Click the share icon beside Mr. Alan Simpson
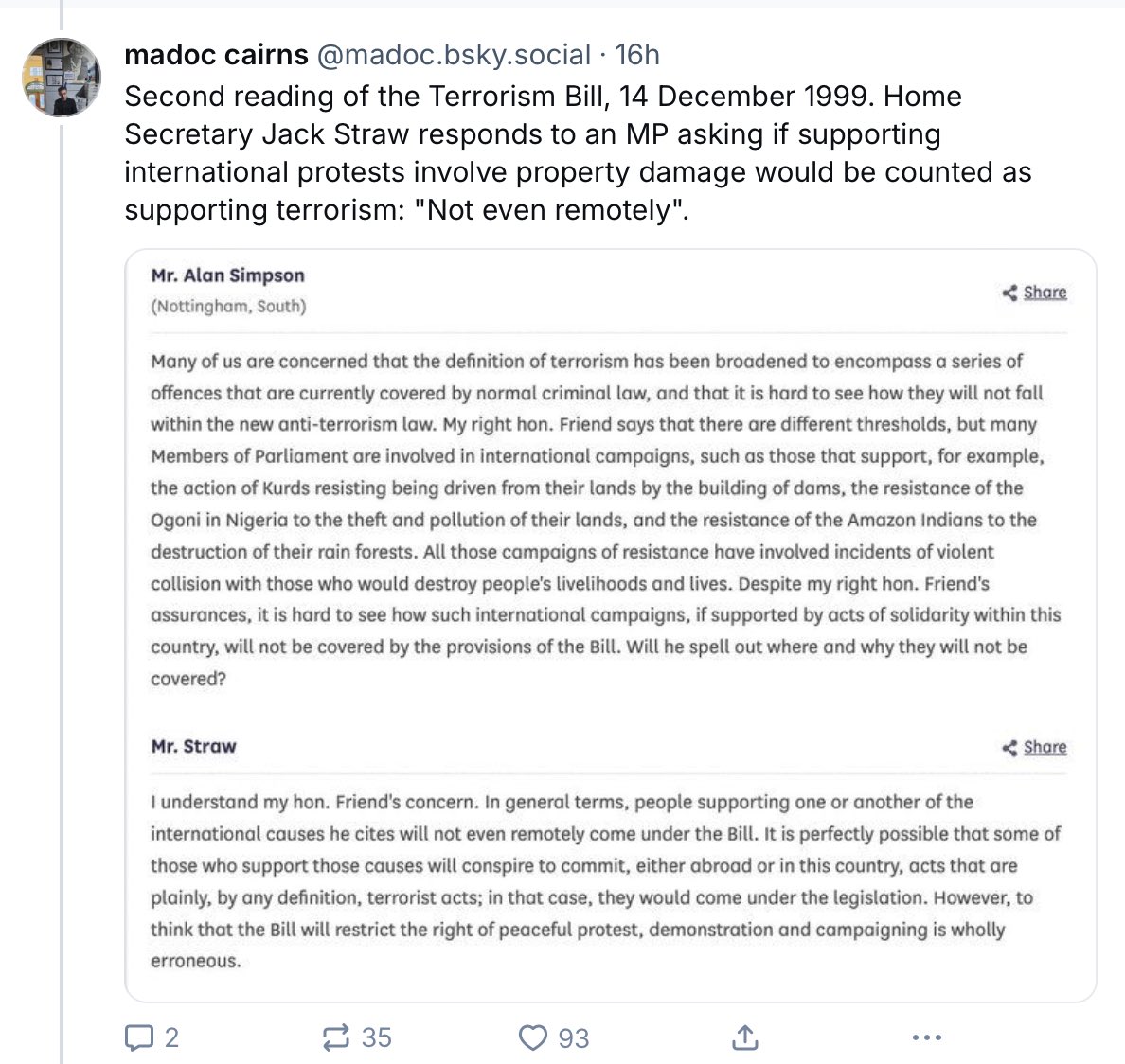Screen dimensions: 1125x1064 (x=1009, y=293)
